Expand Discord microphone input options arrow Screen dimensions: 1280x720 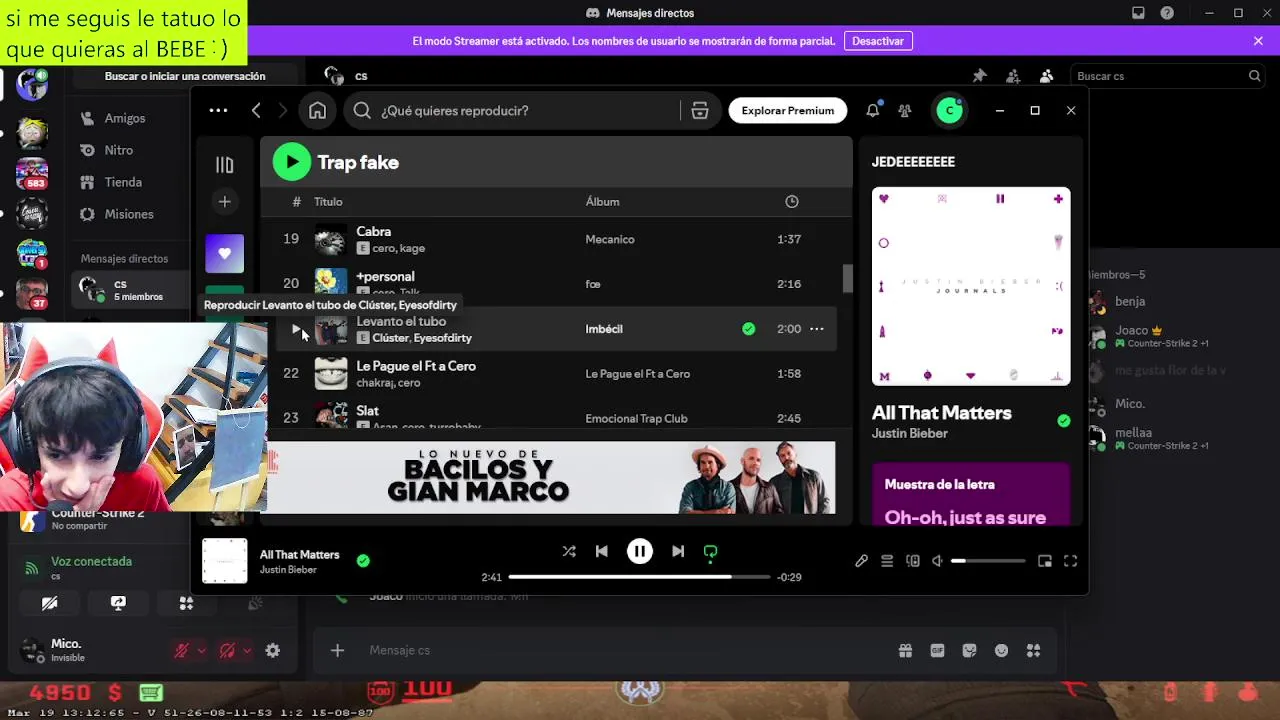[201, 650]
